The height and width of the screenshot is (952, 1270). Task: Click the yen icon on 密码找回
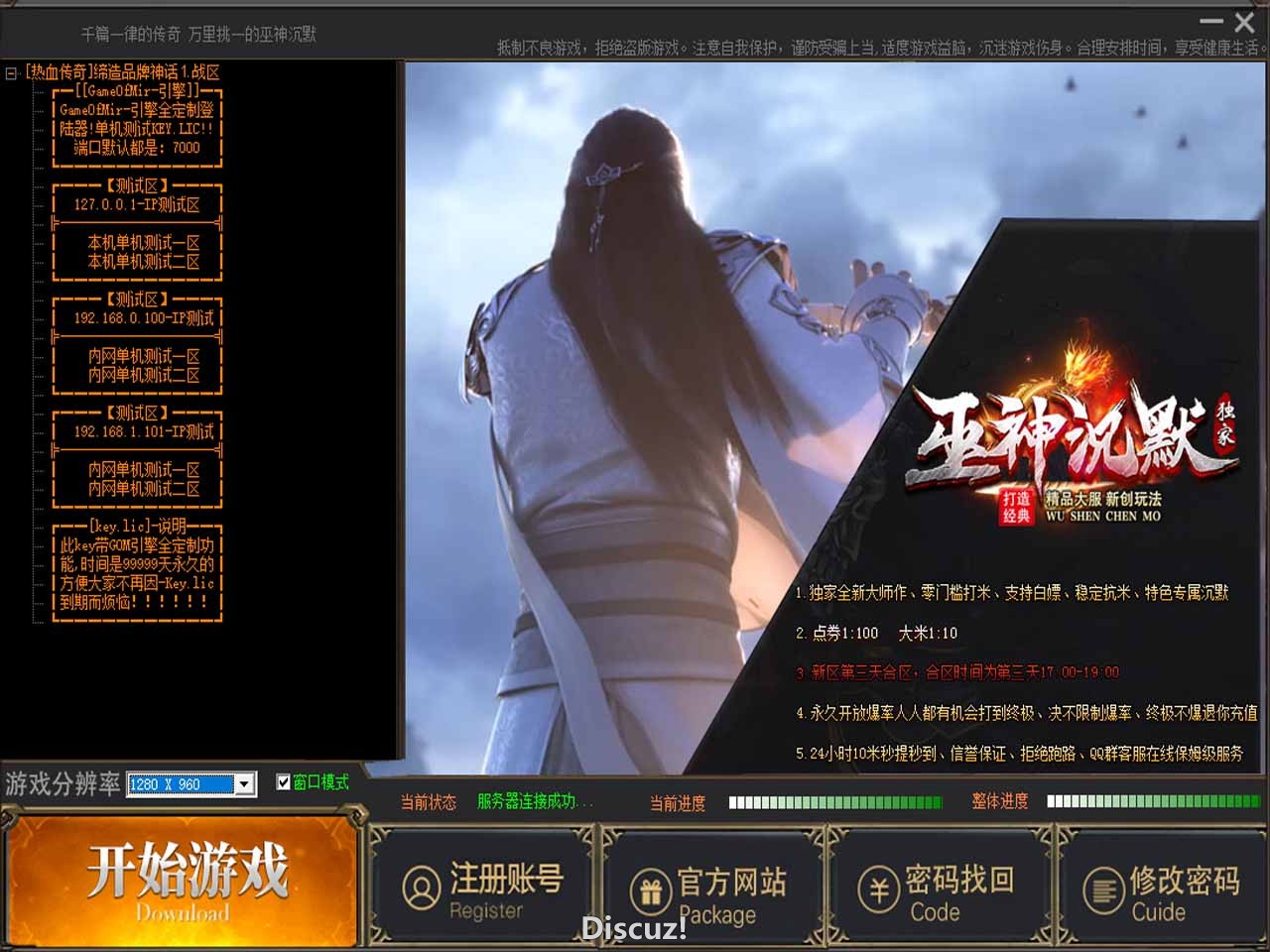[878, 890]
